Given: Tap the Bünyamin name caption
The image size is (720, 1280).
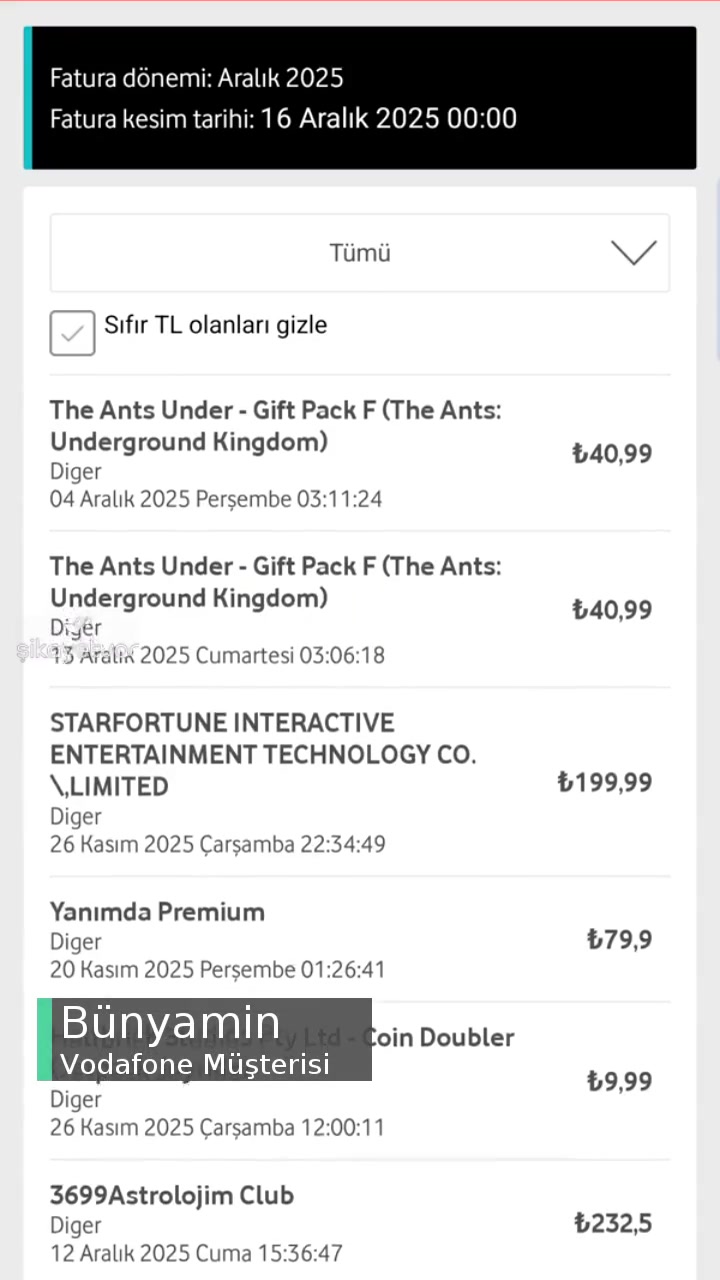Looking at the screenshot, I should pos(170,1022).
